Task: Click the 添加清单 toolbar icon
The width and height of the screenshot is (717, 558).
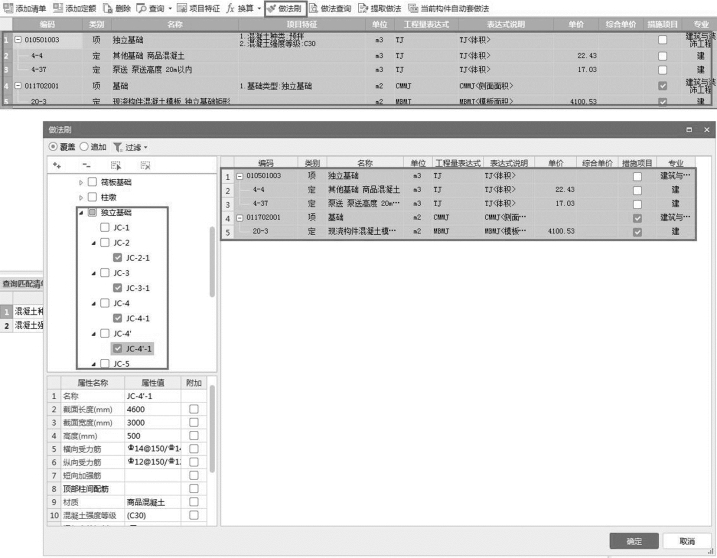Action: [x=8, y=8]
